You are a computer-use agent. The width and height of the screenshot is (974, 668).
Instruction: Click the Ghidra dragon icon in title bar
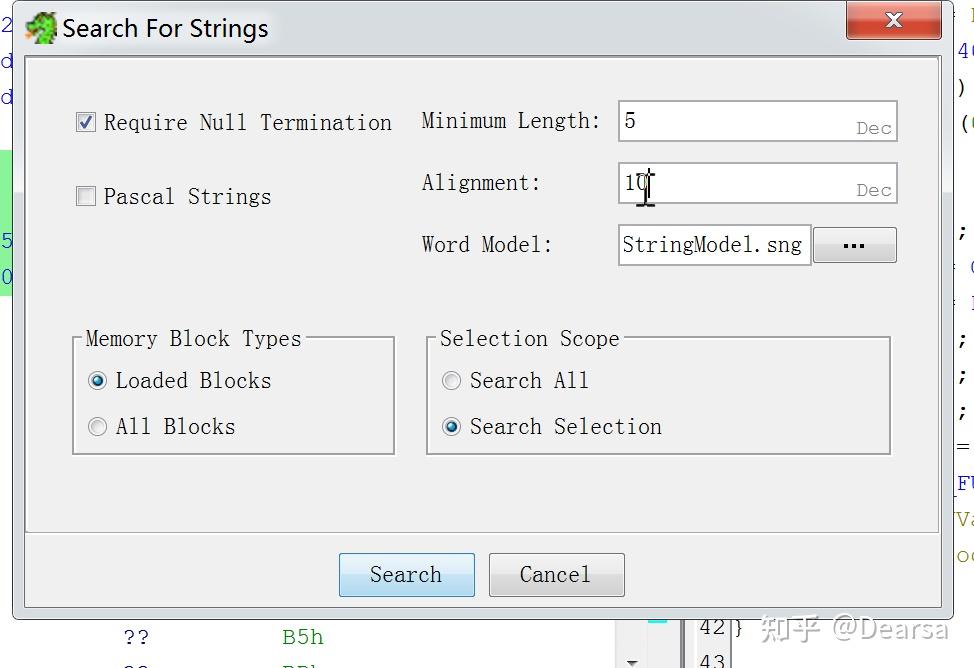pos(42,28)
